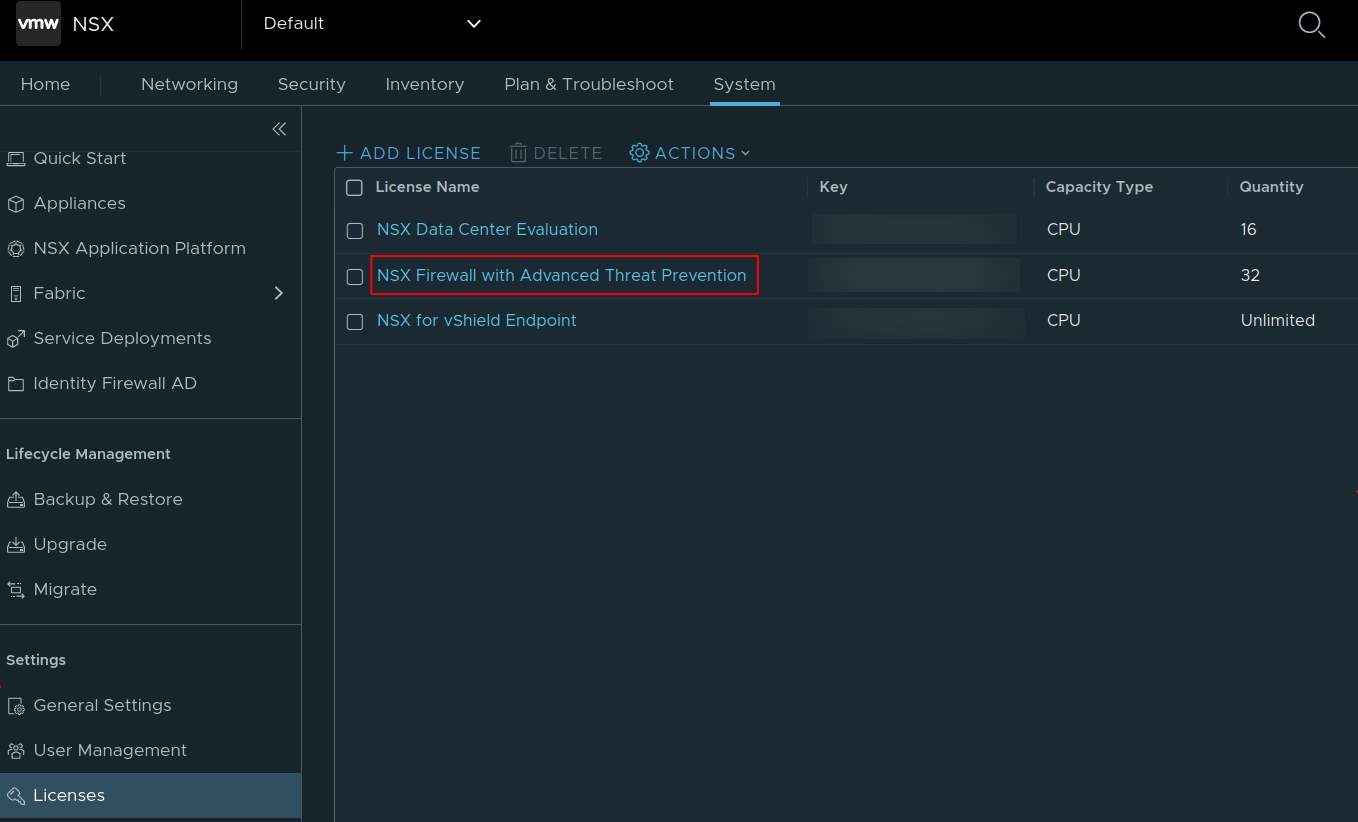Viewport: 1358px width, 822px height.
Task: Check the NSX Data Center Evaluation checkbox
Action: coord(355,231)
